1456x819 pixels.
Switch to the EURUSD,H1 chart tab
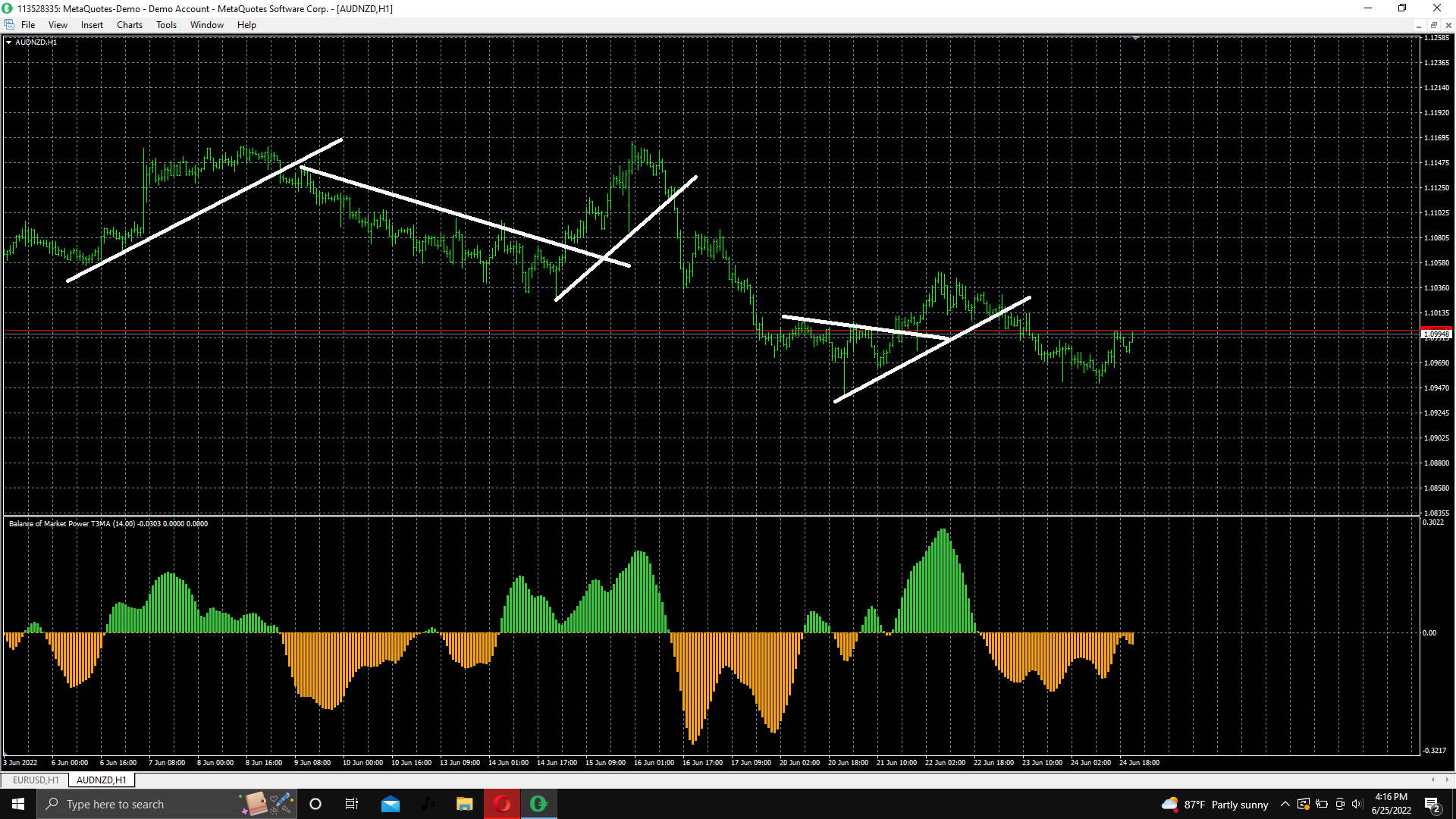(35, 780)
